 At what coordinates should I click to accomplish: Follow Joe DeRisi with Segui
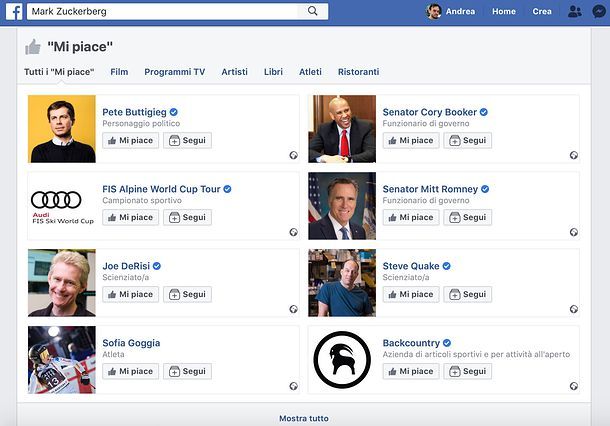click(188, 295)
